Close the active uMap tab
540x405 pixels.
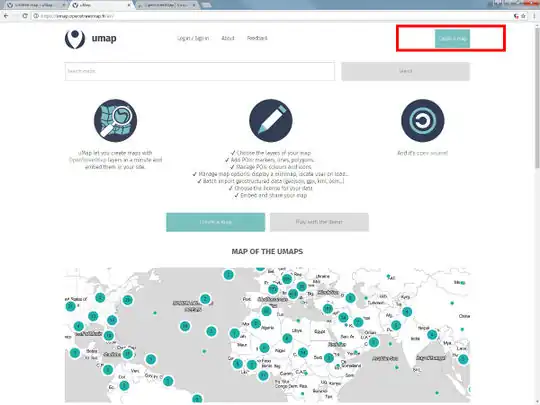(129, 5)
